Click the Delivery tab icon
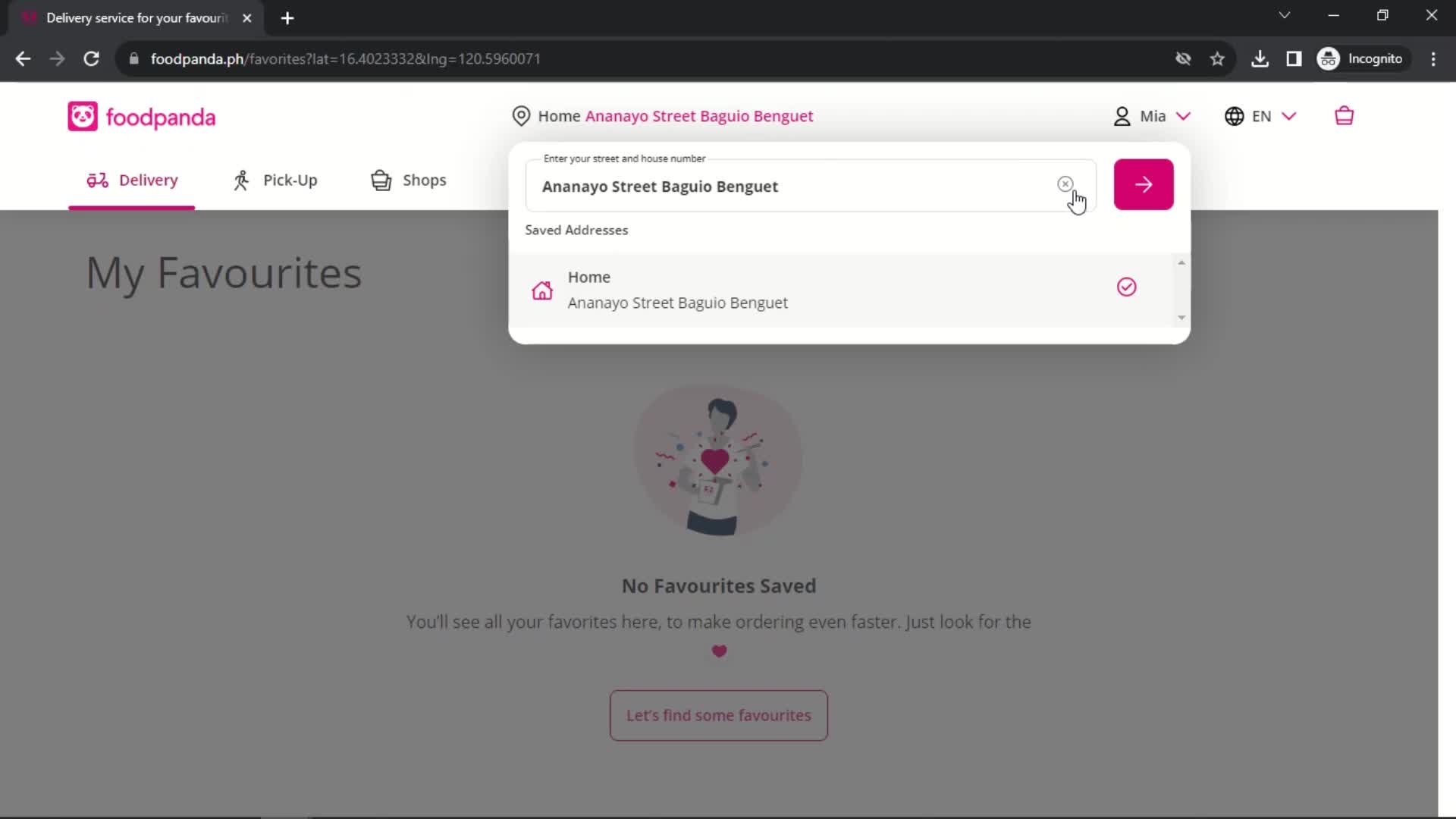This screenshot has width=1456, height=819. [x=96, y=180]
